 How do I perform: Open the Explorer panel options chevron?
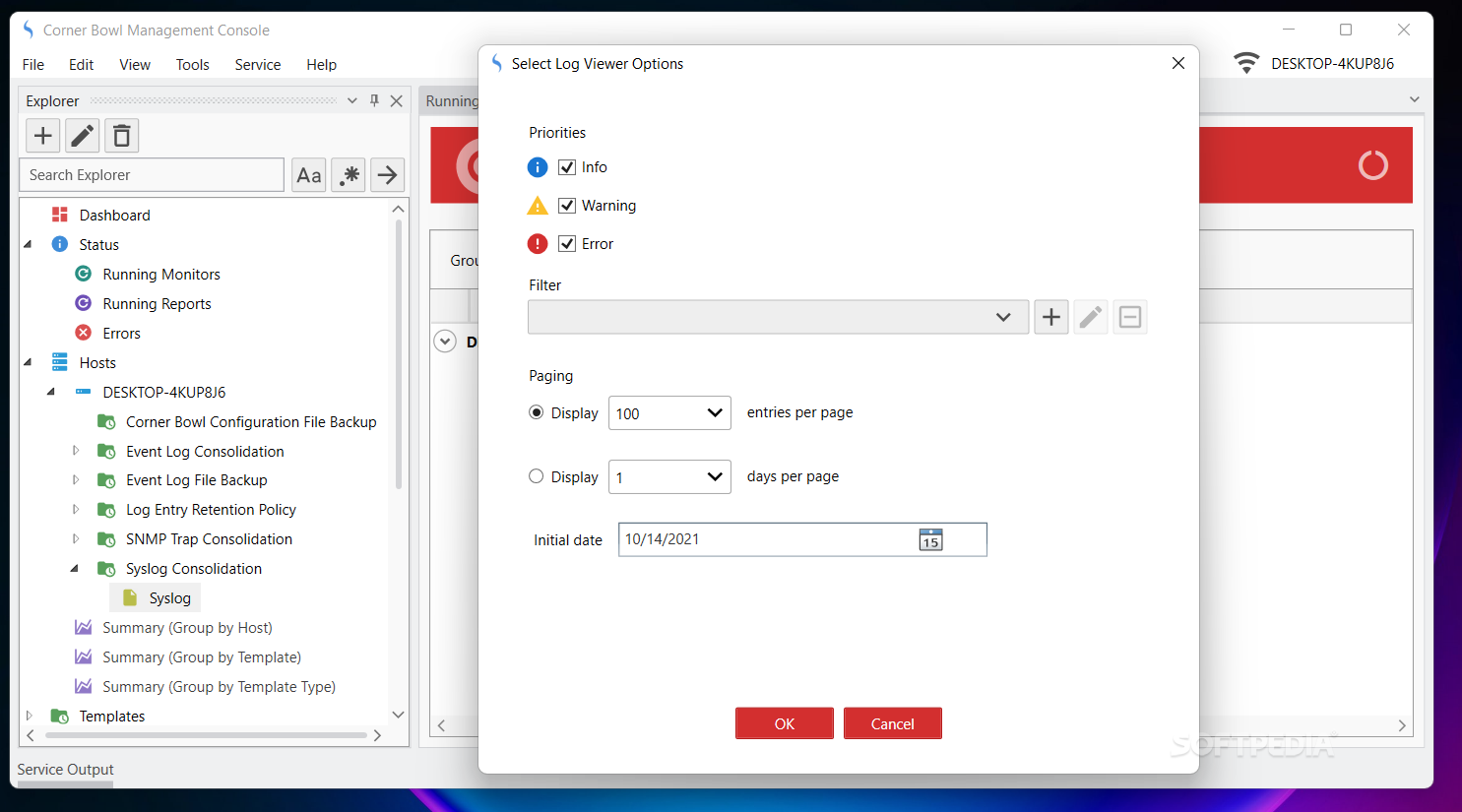click(352, 100)
